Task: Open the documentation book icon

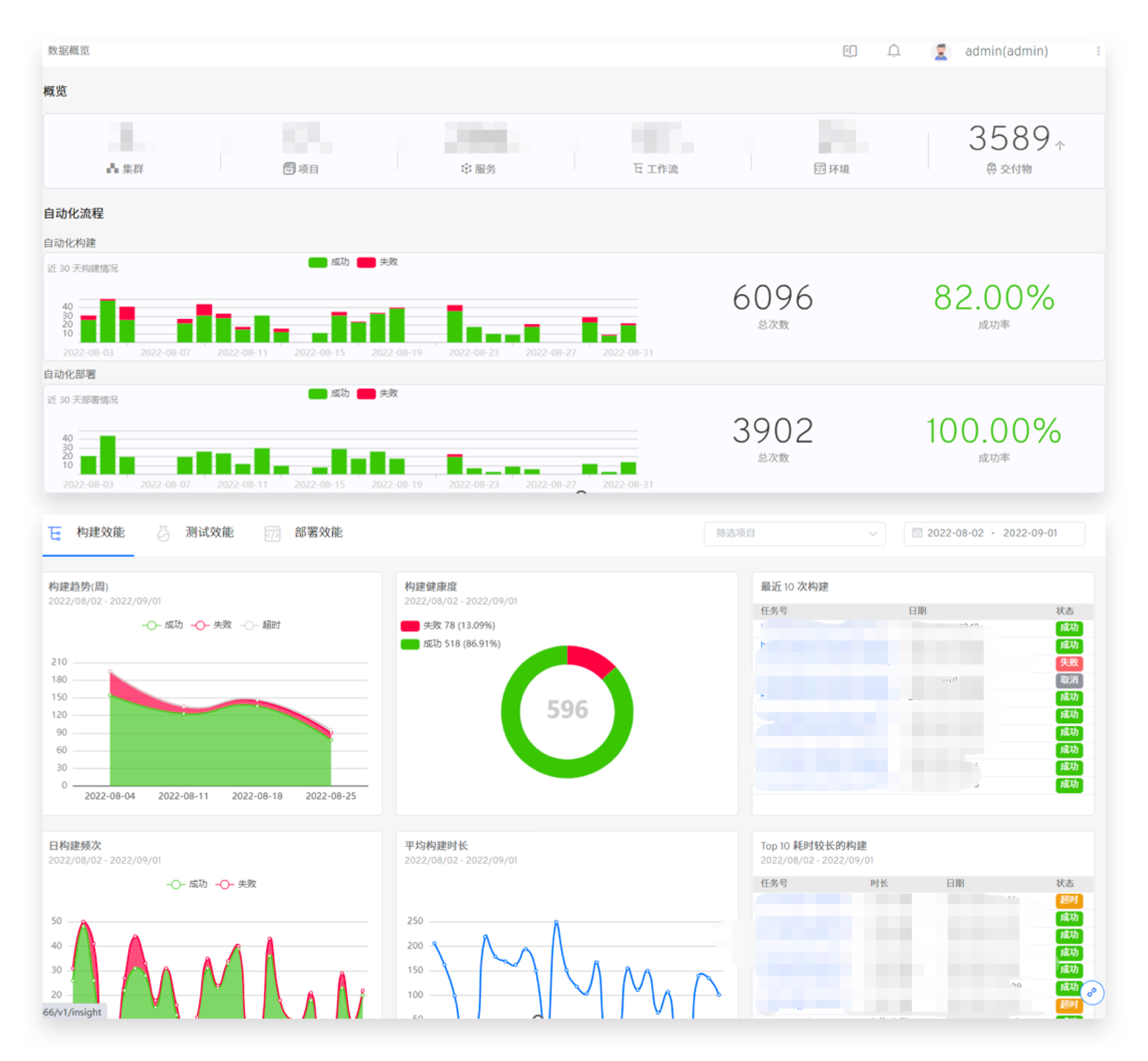Action: pos(849,51)
